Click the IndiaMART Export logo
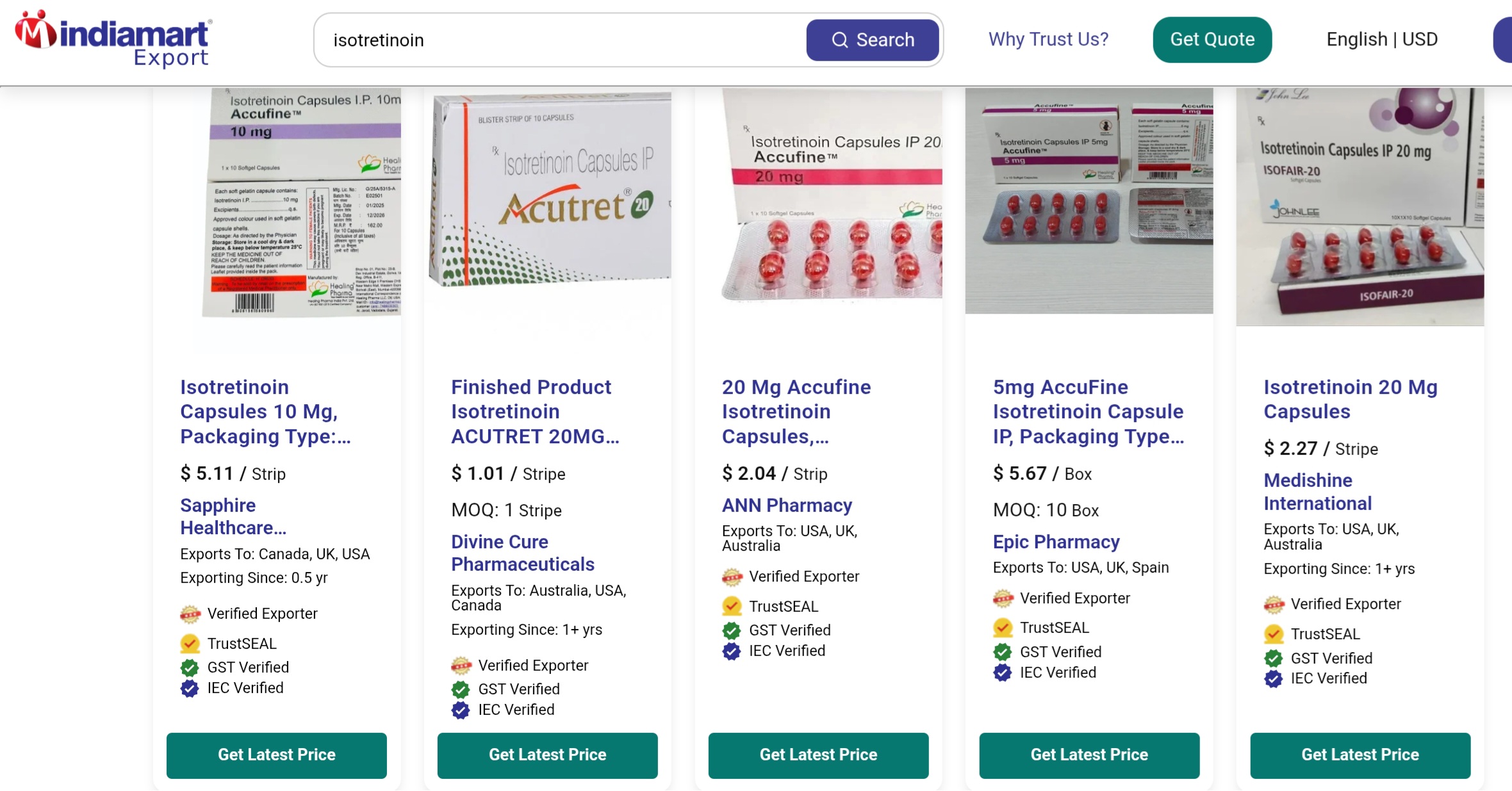 pos(113,38)
